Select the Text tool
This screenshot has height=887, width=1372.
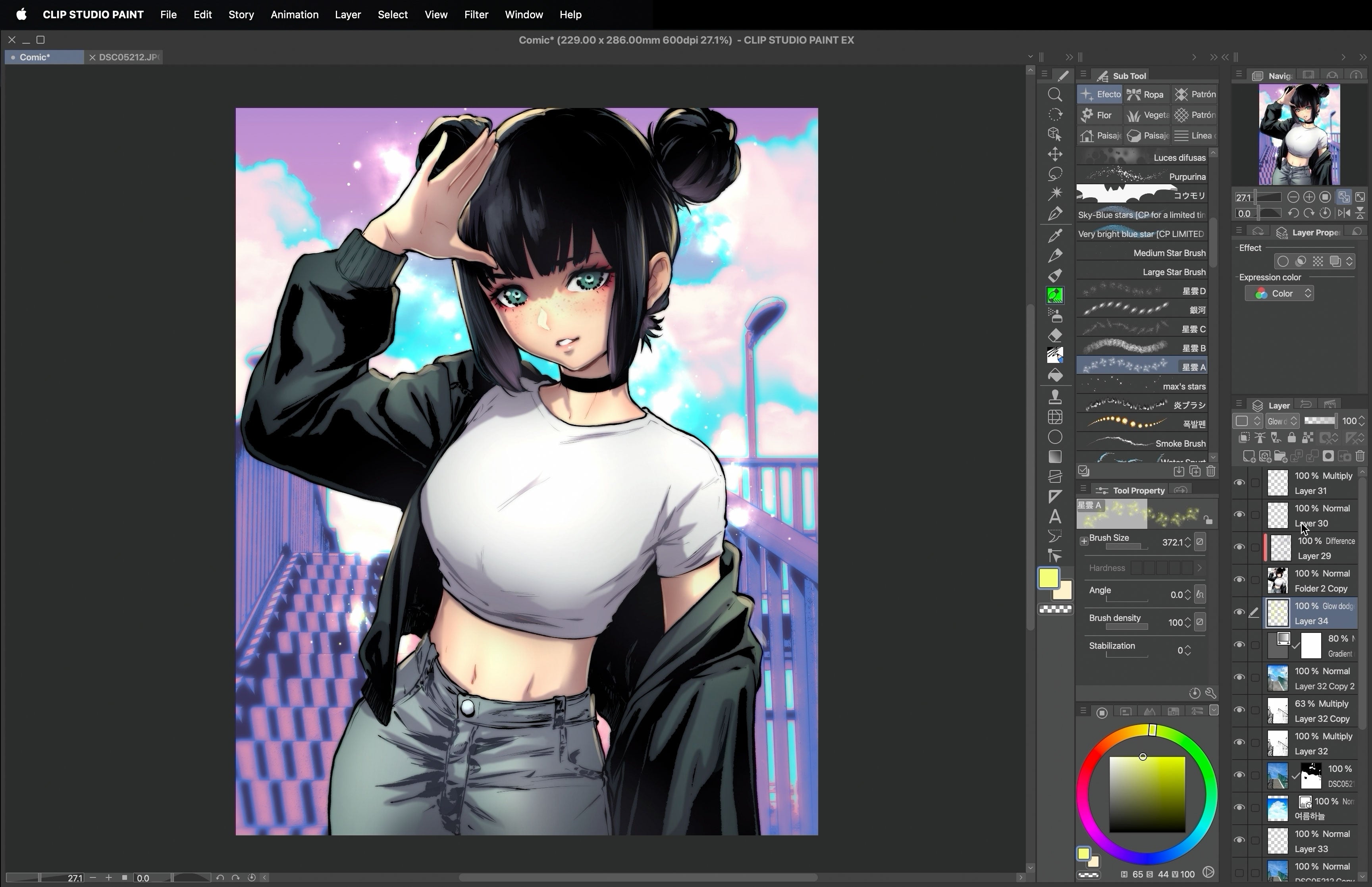(x=1055, y=517)
